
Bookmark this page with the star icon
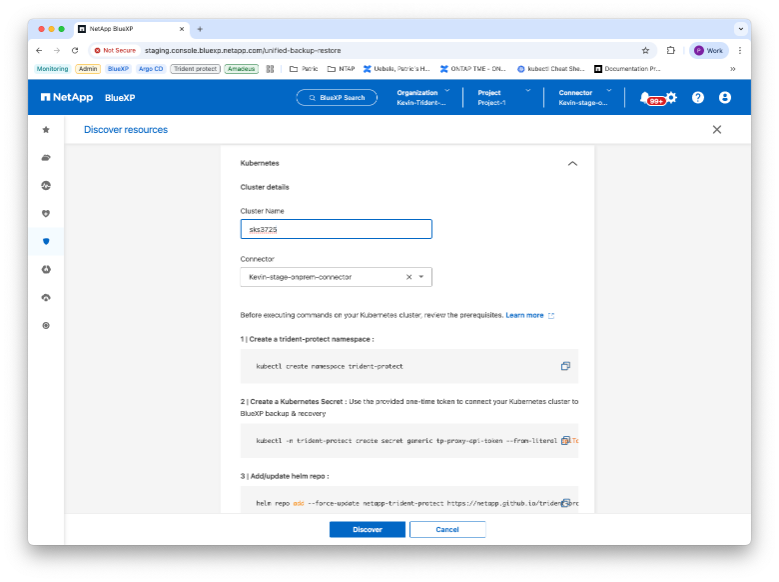(x=645, y=50)
